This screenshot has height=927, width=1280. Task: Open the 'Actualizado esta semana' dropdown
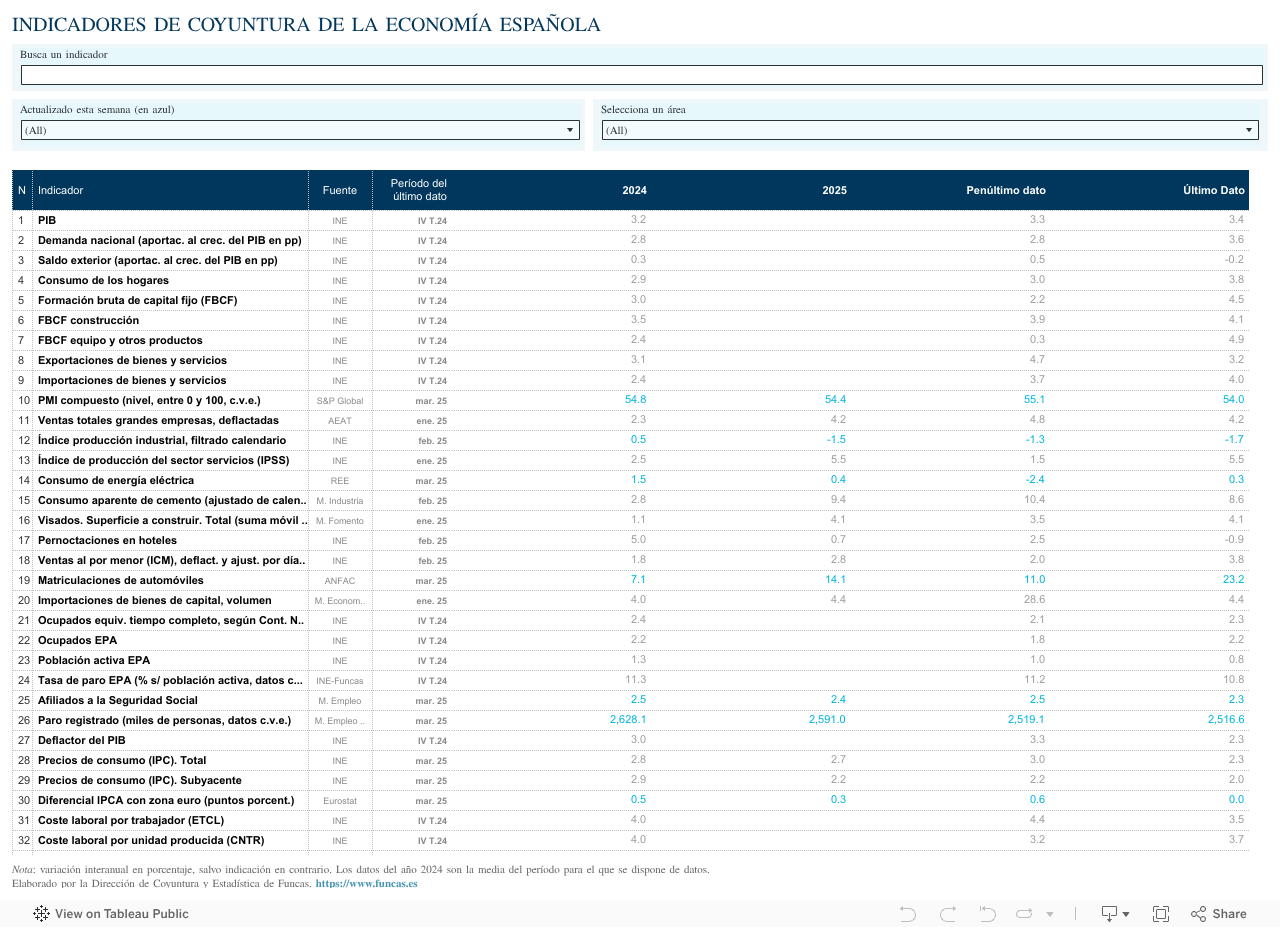point(300,130)
